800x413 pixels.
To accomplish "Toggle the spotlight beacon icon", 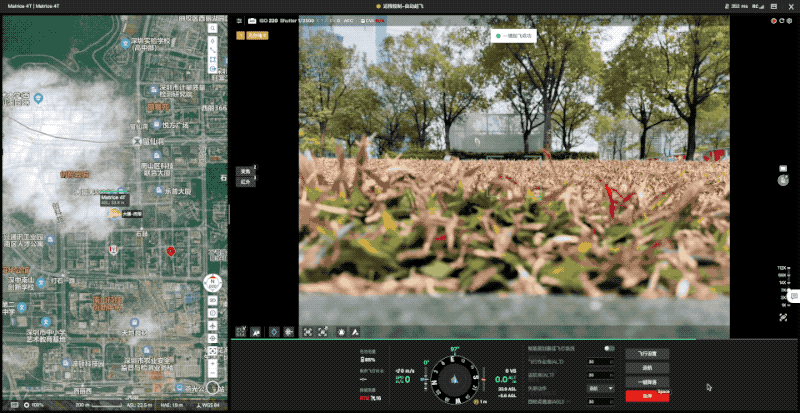I will pyautogui.click(x=341, y=332).
